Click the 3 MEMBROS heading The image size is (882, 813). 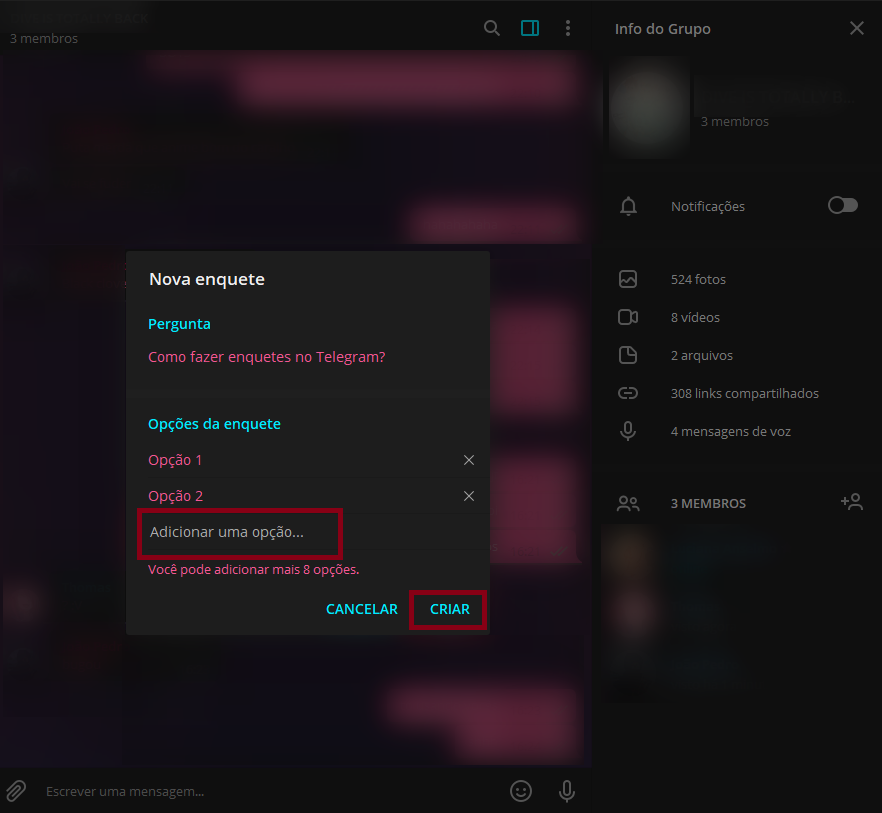click(x=708, y=504)
